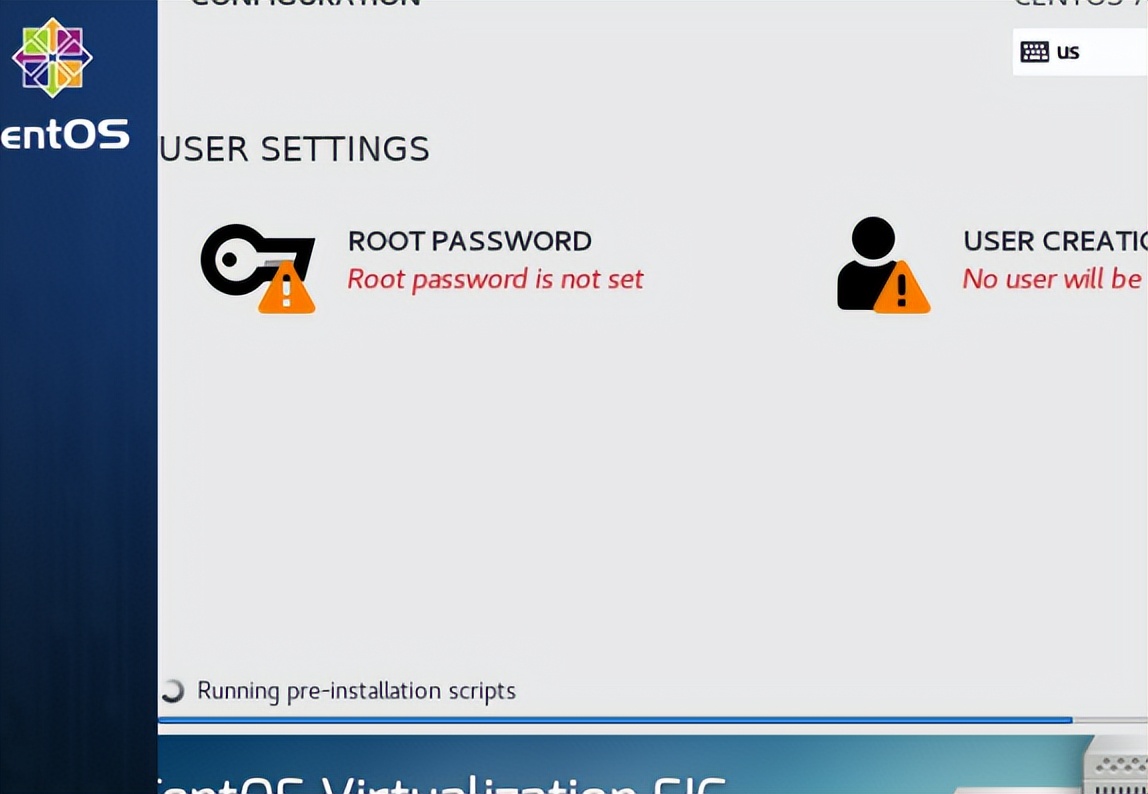Click the warning triangle on the user icon
Screen dimensions: 1148x794
click(x=902, y=288)
